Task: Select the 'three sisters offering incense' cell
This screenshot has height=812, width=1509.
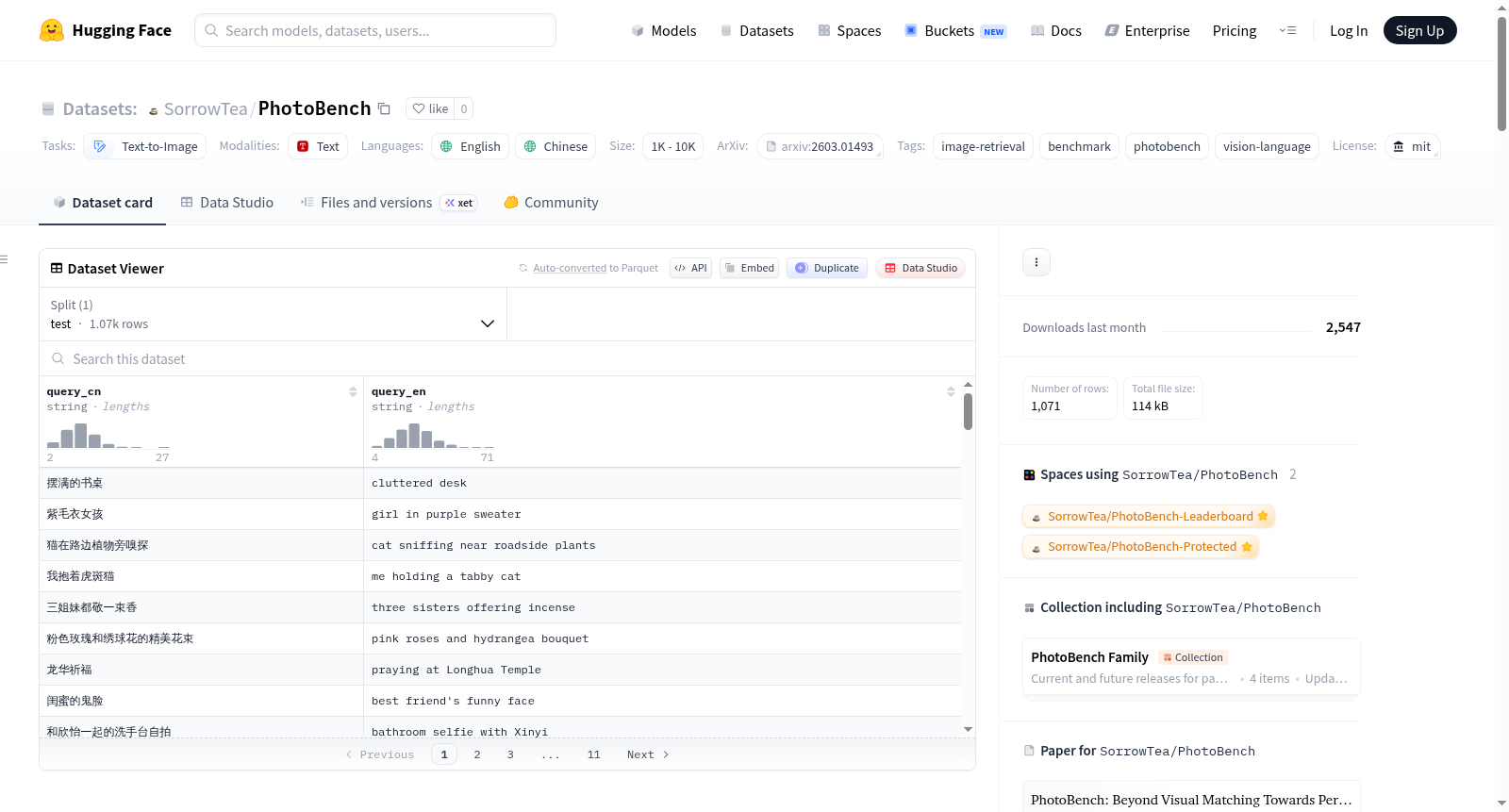Action: tap(662, 607)
